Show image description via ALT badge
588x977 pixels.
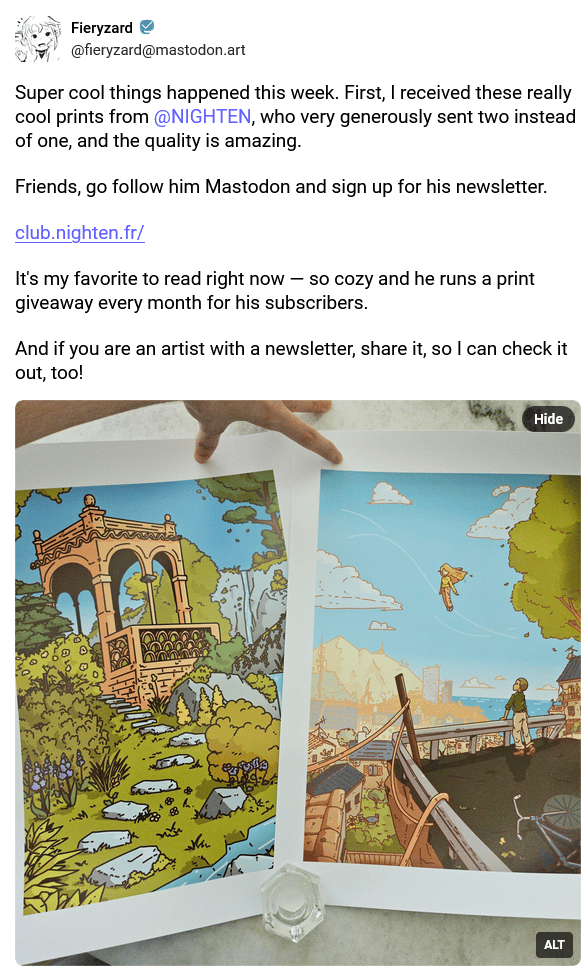click(554, 944)
